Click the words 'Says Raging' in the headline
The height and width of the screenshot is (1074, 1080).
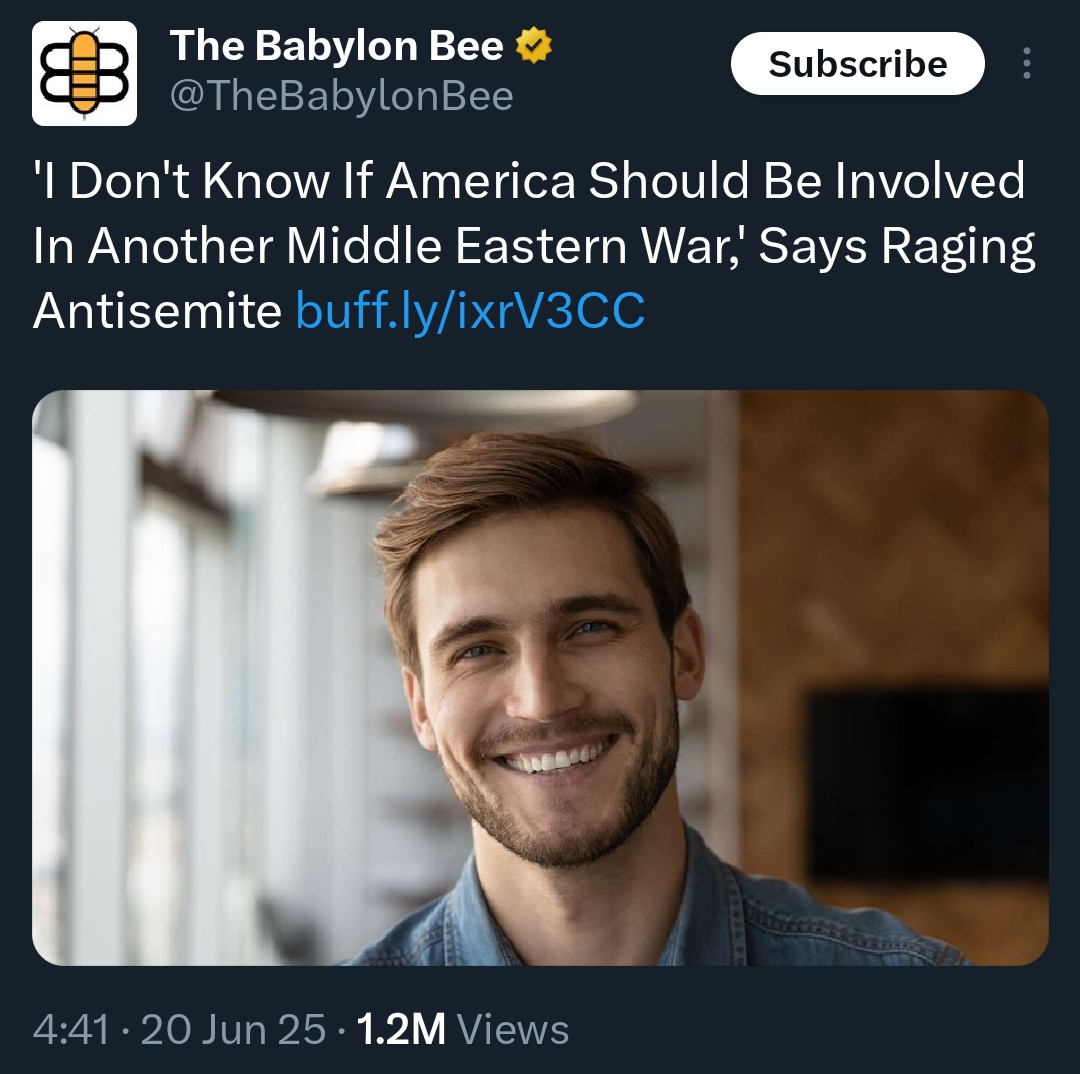(x=897, y=246)
